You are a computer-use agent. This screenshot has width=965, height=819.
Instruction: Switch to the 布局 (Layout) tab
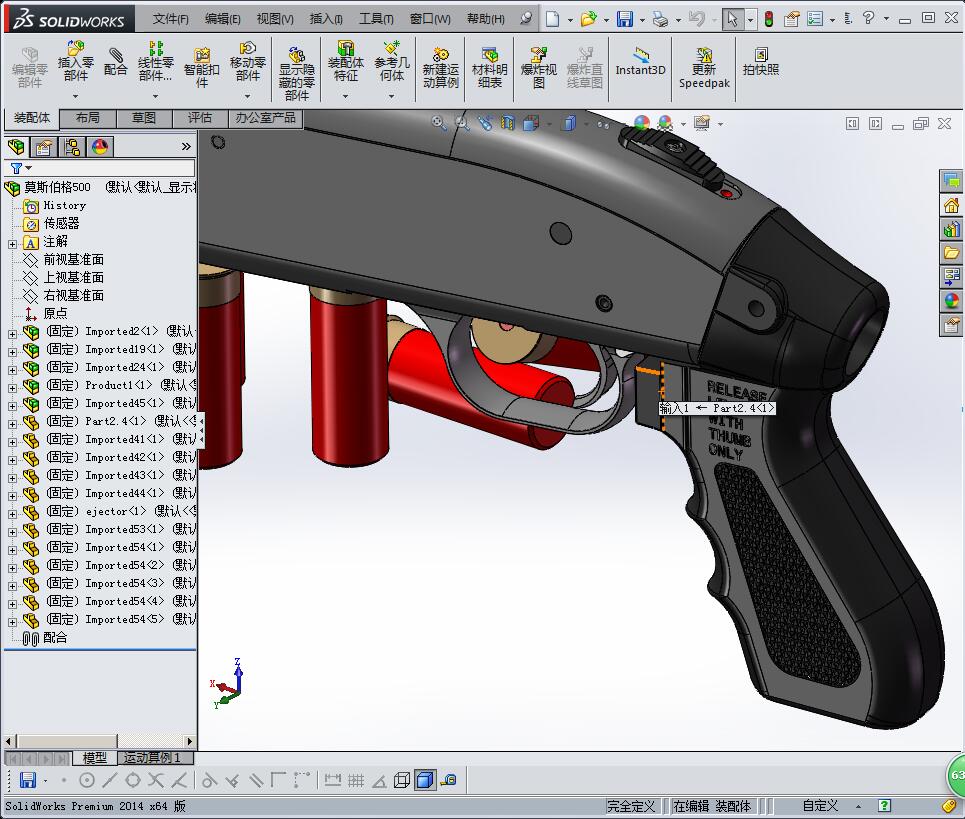(87, 118)
